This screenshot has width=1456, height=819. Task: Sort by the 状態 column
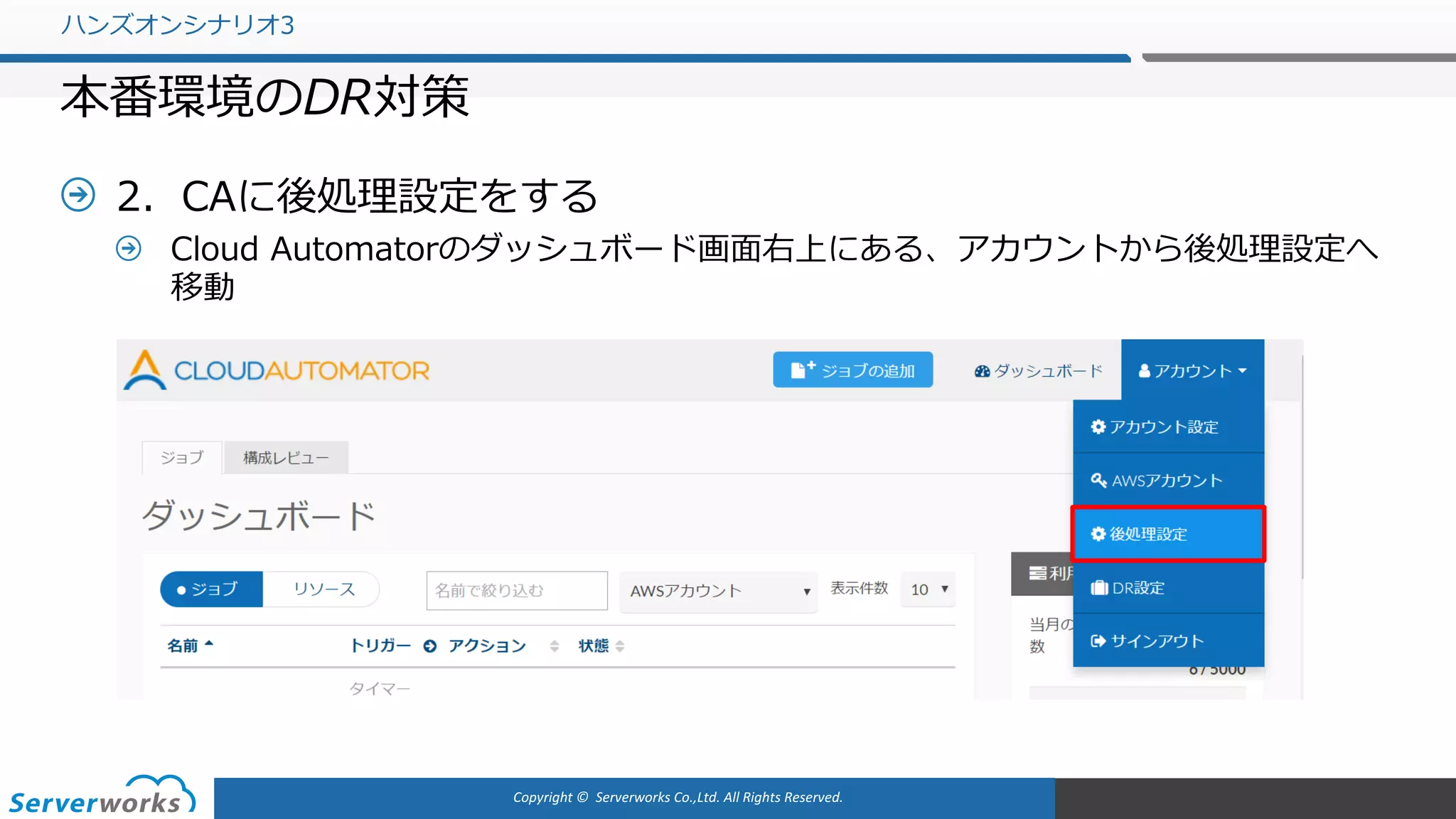click(x=601, y=646)
